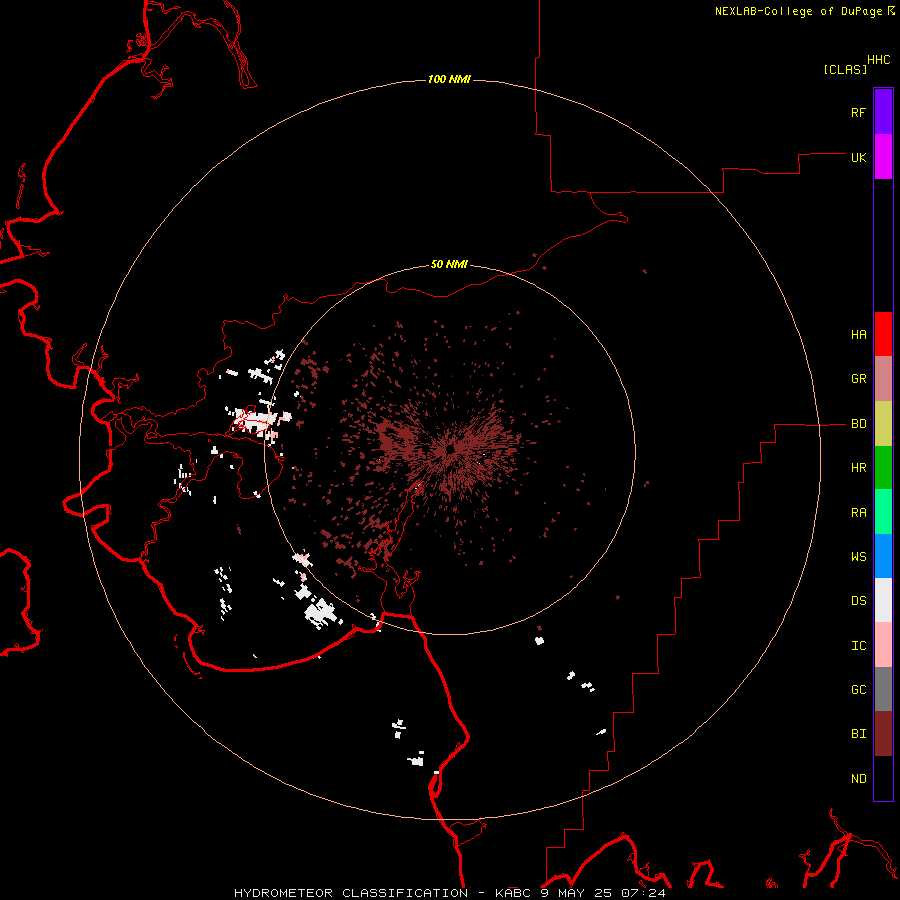Viewport: 900px width, 900px height.
Task: Click the UK legend label
Action: coord(858,157)
